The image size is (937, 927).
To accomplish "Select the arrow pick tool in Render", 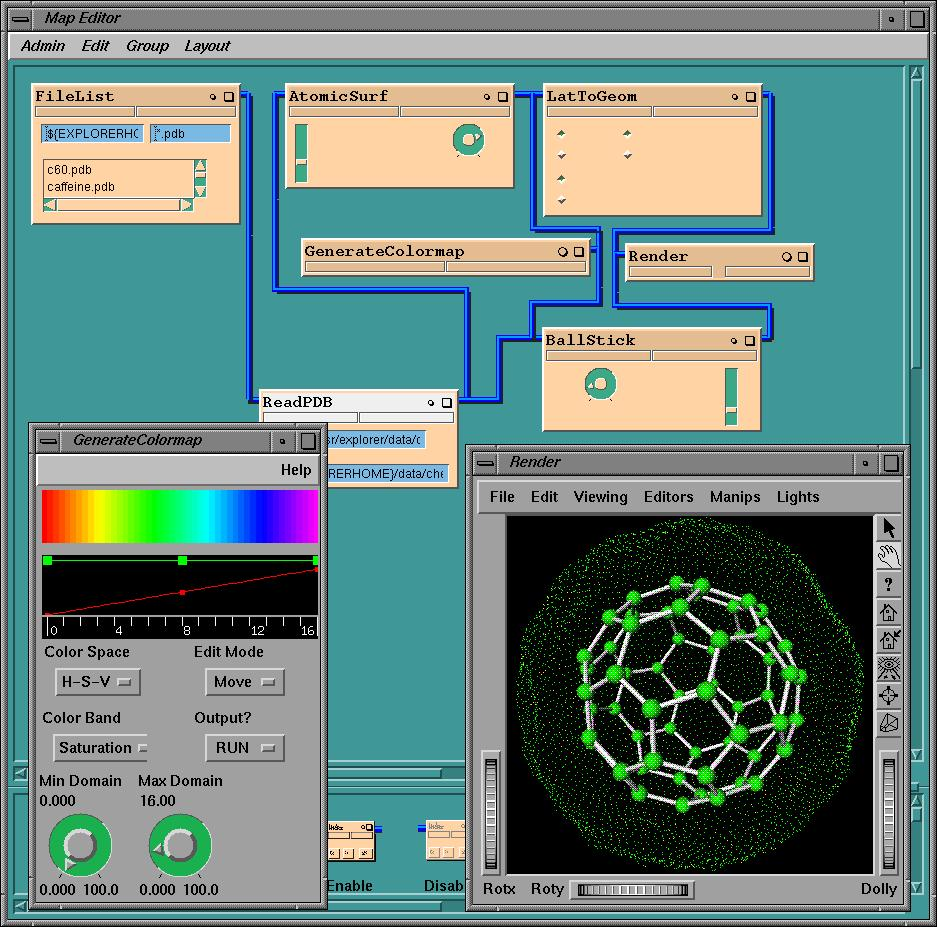I will (888, 529).
